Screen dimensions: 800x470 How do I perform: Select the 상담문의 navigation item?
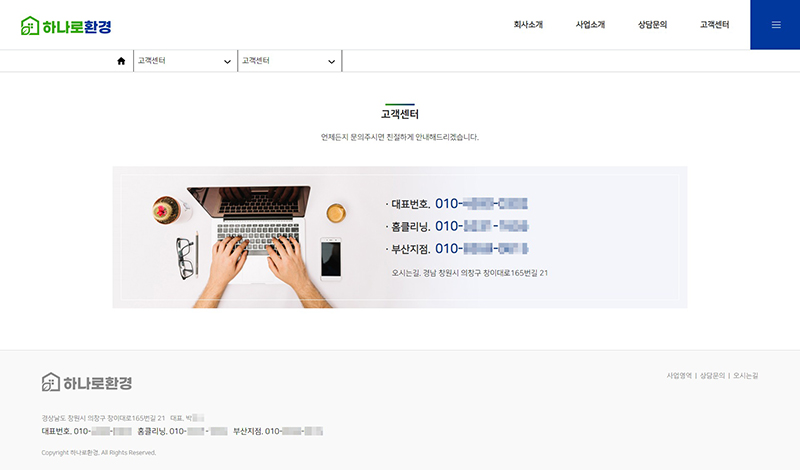[653, 24]
